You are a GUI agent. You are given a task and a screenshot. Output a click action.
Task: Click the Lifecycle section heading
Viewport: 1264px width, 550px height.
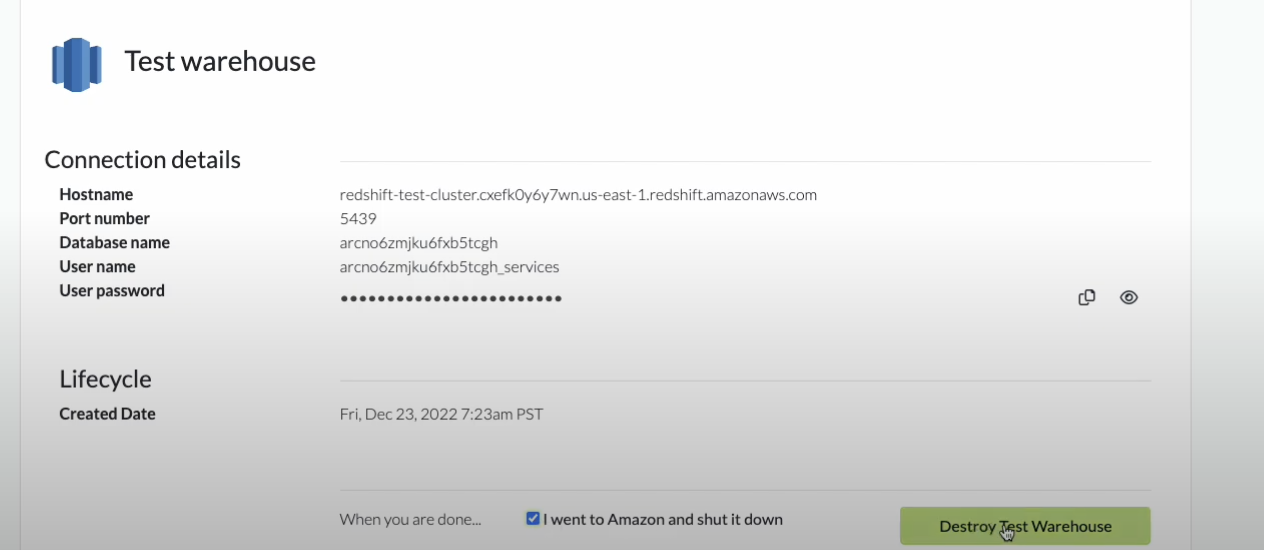[105, 379]
